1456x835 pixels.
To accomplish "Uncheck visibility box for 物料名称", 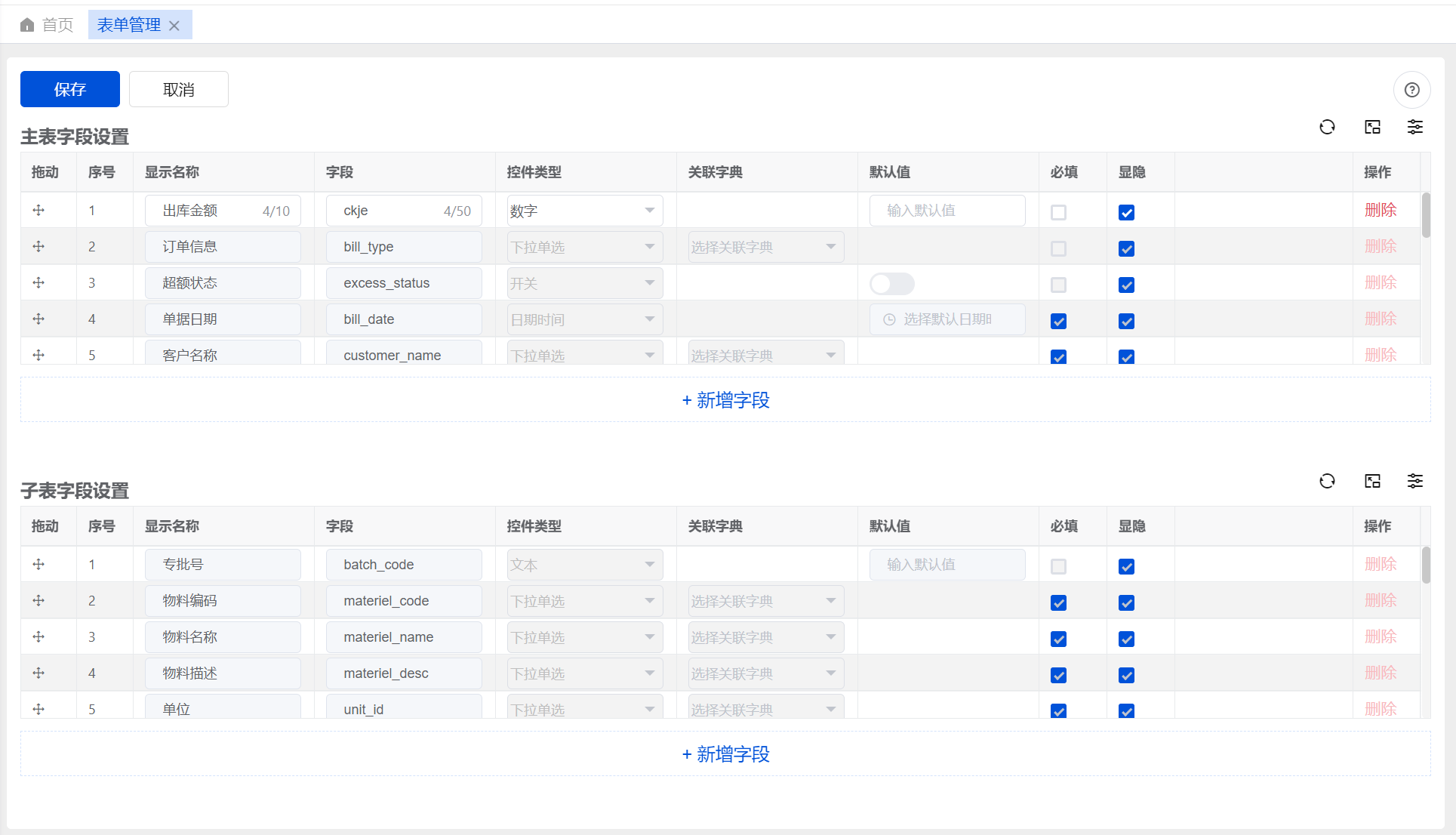I will pos(1126,639).
